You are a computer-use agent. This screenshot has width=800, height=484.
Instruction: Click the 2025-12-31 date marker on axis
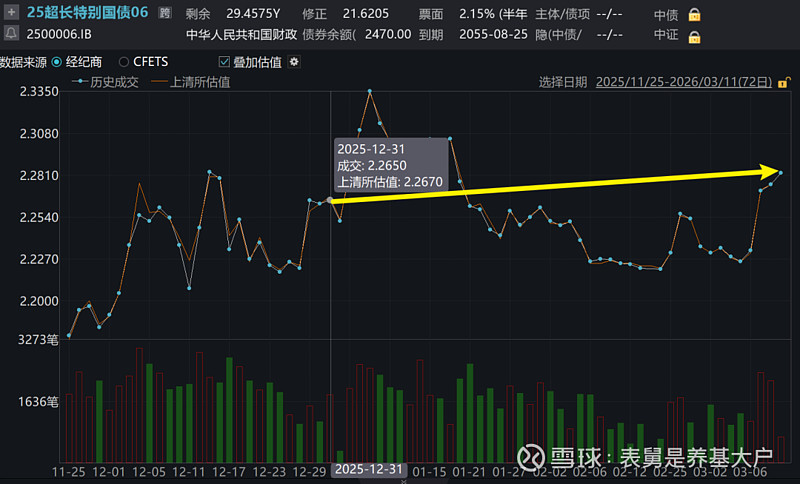click(368, 469)
